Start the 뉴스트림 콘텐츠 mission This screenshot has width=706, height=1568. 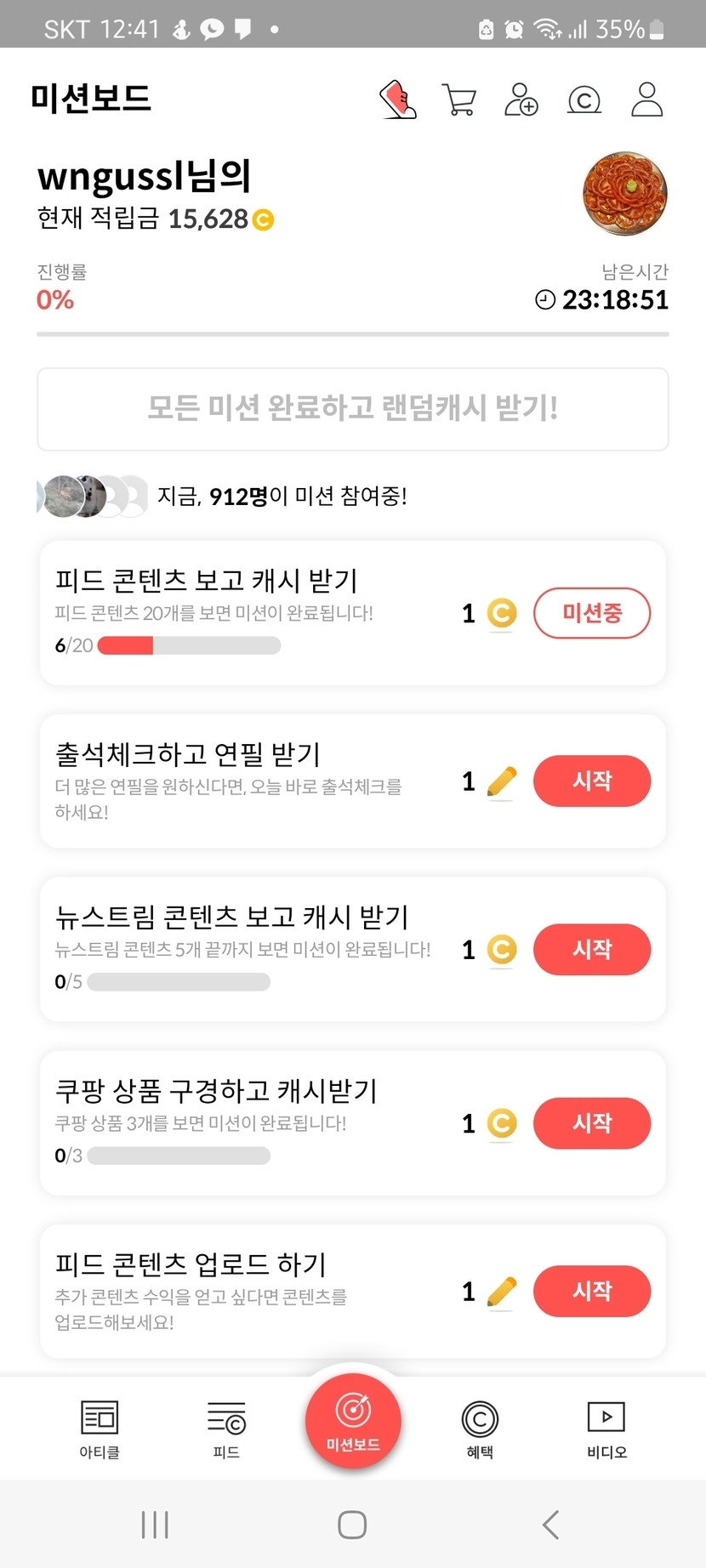[592, 949]
